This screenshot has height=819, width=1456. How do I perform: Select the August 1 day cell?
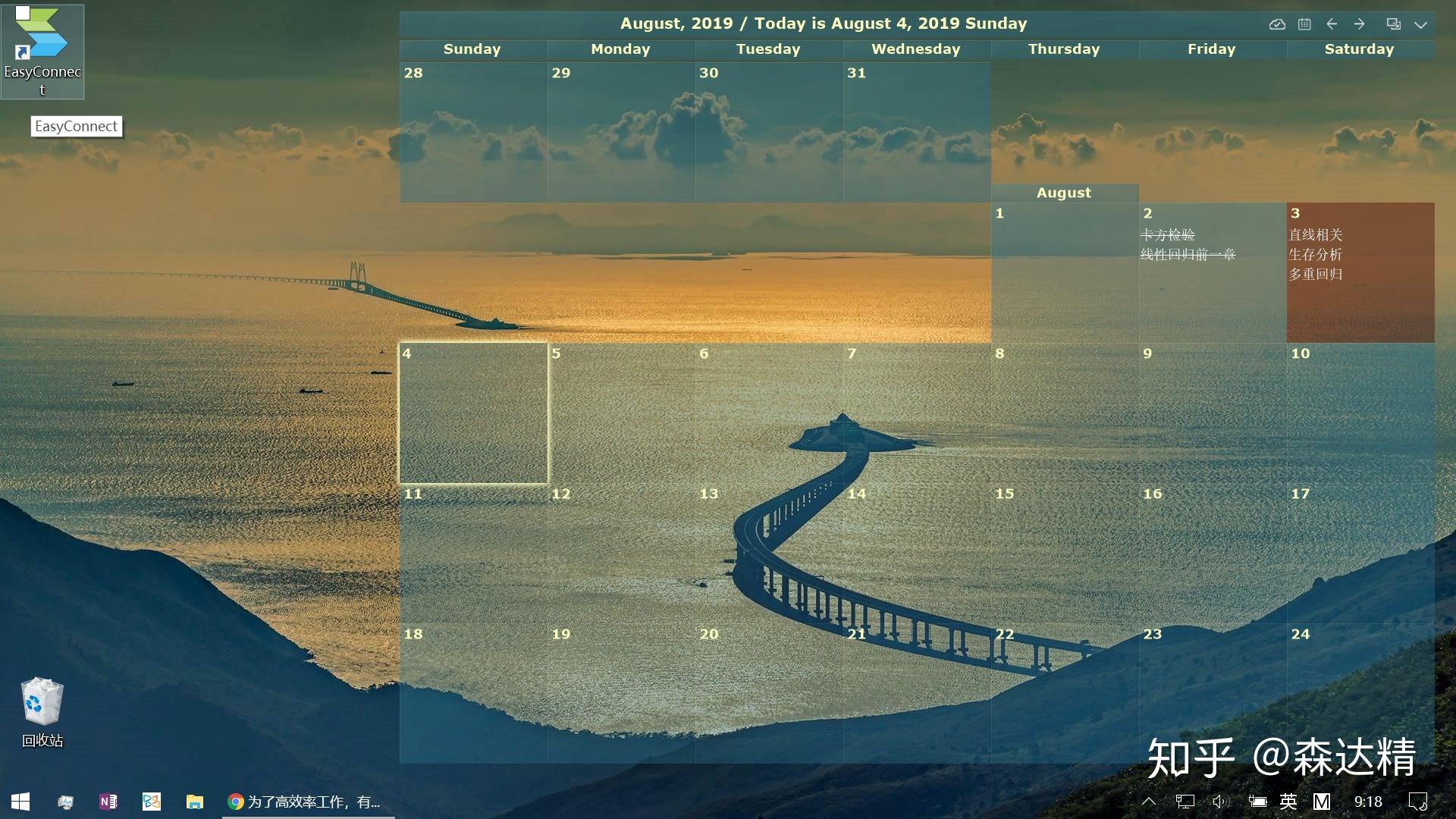(1065, 272)
